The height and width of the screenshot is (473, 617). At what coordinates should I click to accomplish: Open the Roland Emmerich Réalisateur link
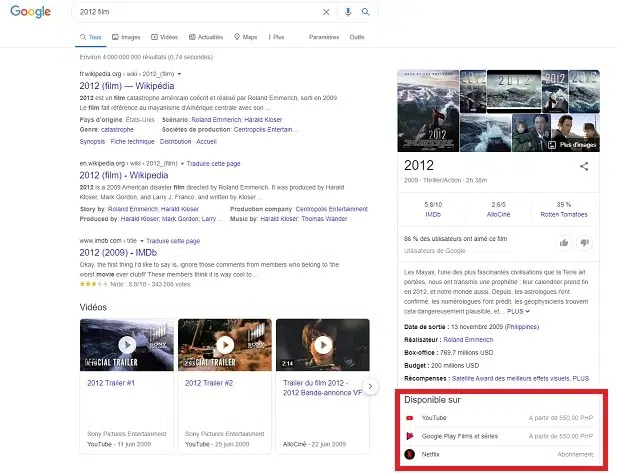(x=468, y=340)
